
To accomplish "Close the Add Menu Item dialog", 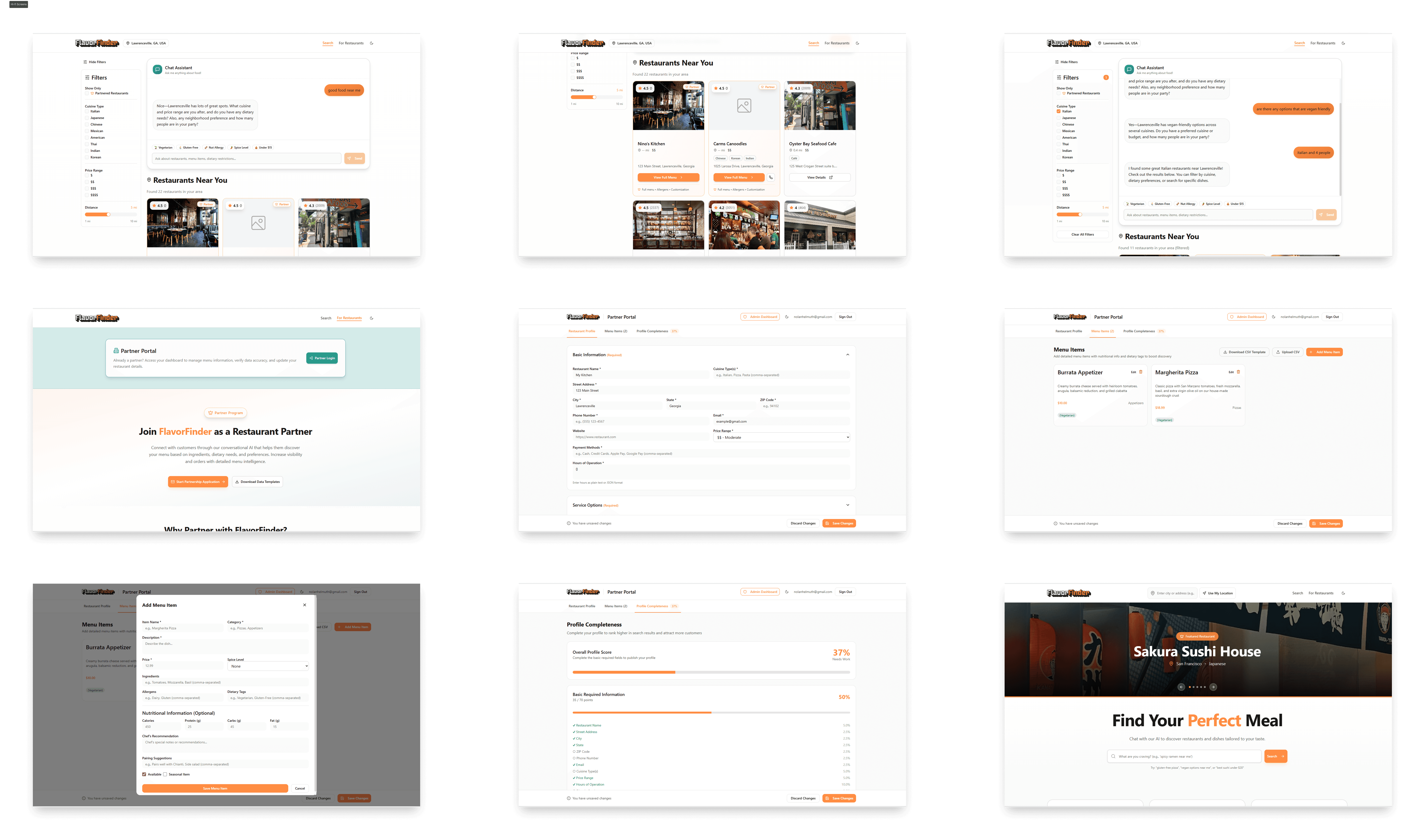I will (305, 605).
